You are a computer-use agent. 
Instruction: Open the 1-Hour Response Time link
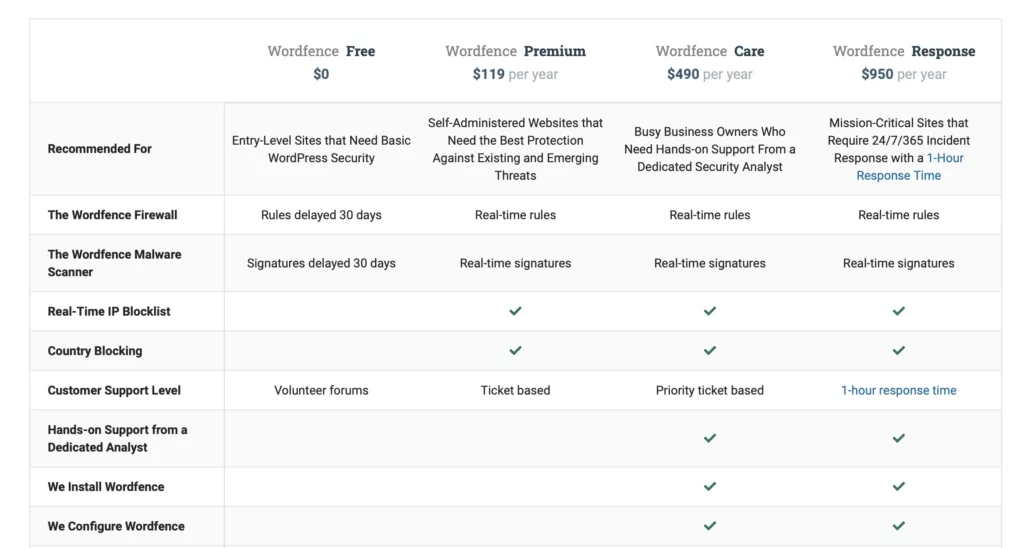click(910, 167)
